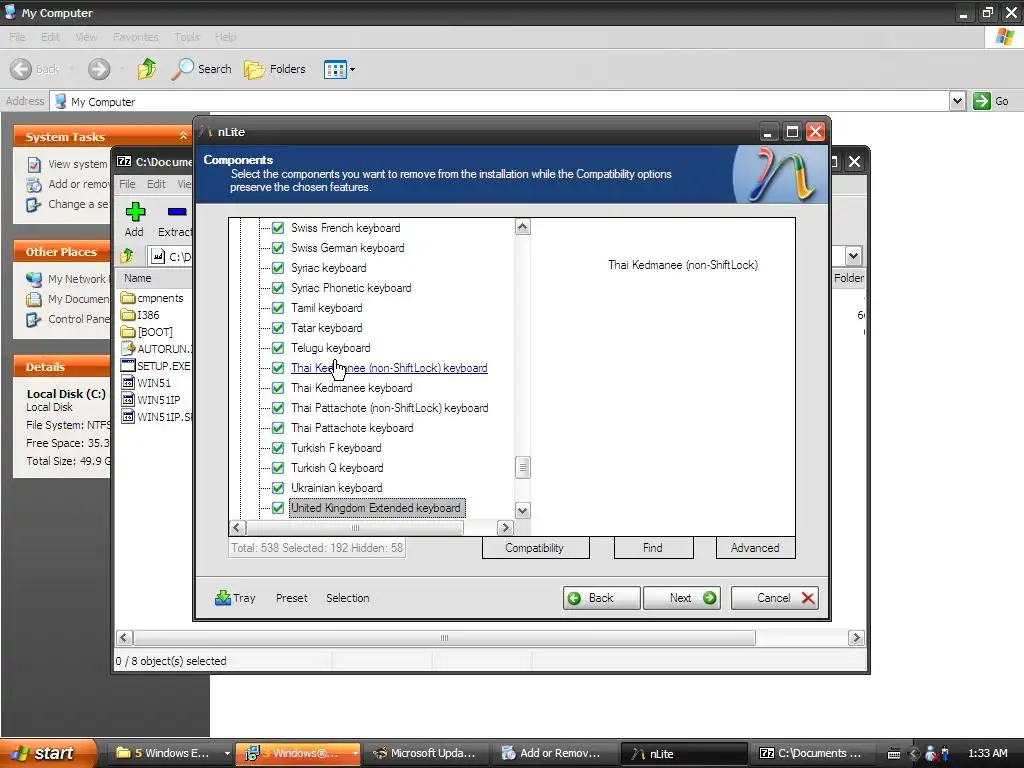The width and height of the screenshot is (1024, 768).
Task: Uncheck Syriac Phonetic keyboard
Action: 278,288
